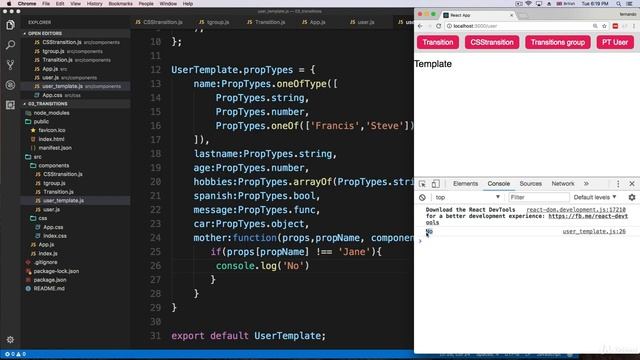The width and height of the screenshot is (640, 360).
Task: Show more DevTools tabs chevron
Action: coord(587,184)
